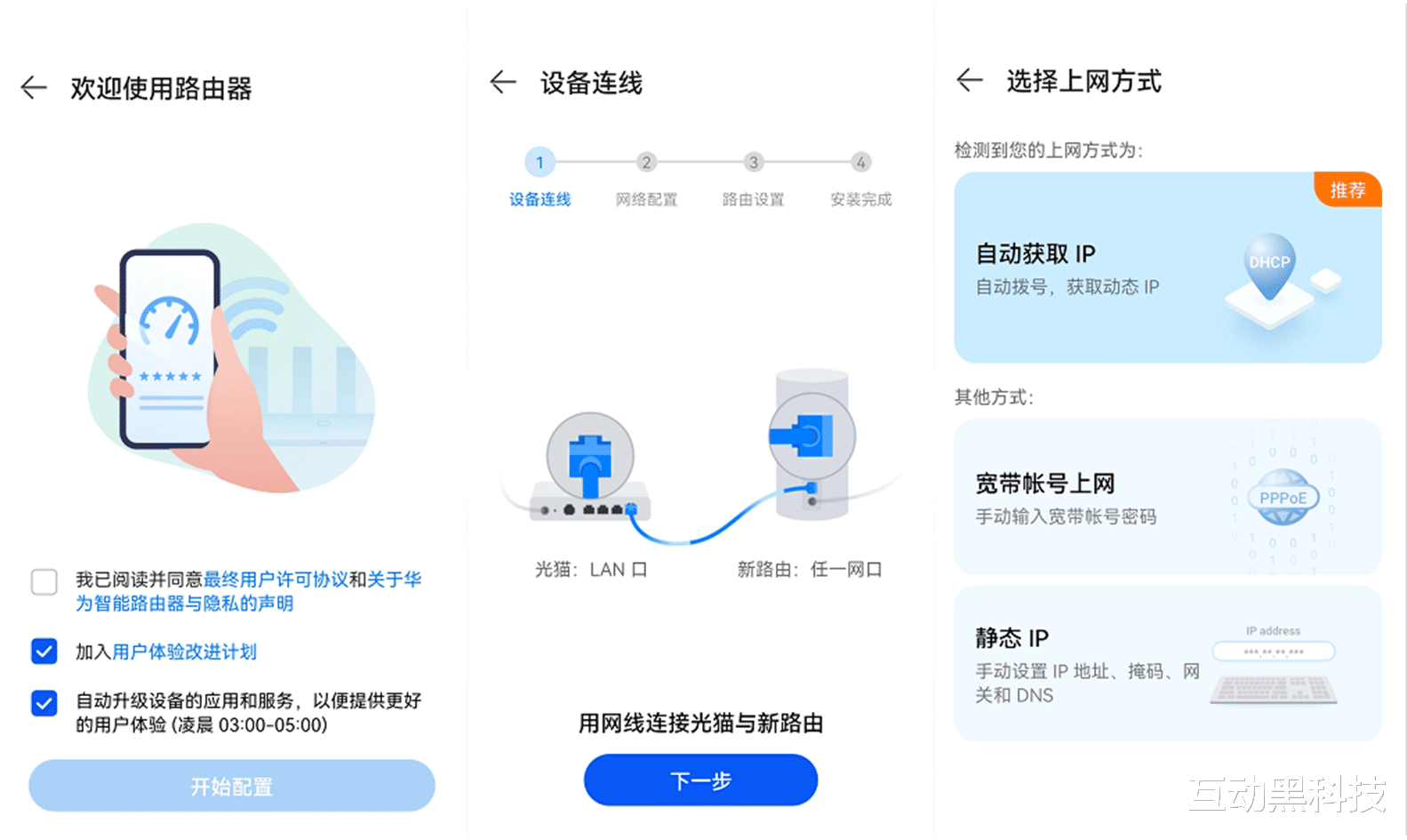Click the 设备连线 page title
This screenshot has height=840, width=1407.
coord(591,84)
